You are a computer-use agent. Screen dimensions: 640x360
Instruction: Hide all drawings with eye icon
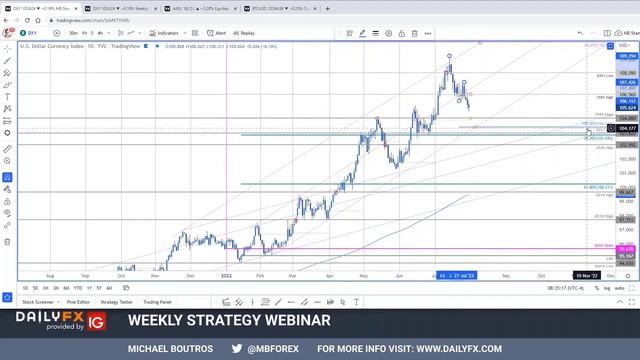click(x=7, y=213)
